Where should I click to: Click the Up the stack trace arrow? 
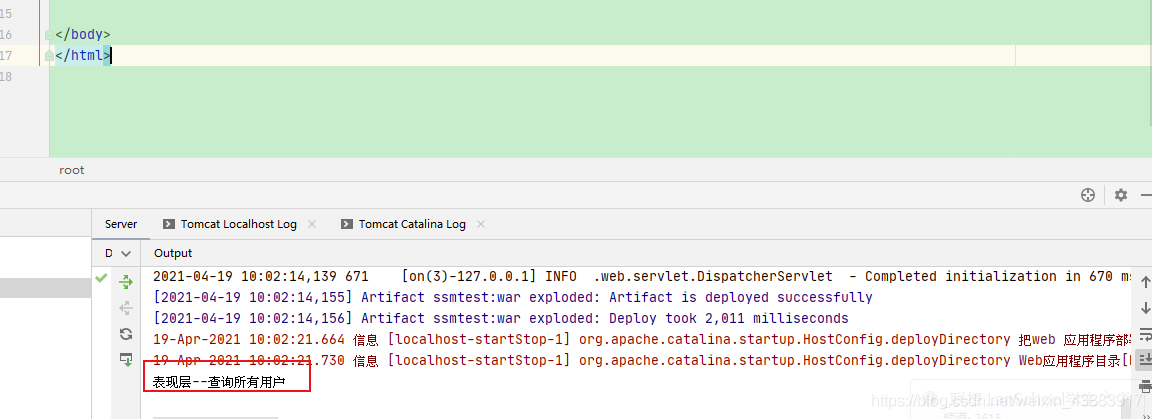[1145, 282]
